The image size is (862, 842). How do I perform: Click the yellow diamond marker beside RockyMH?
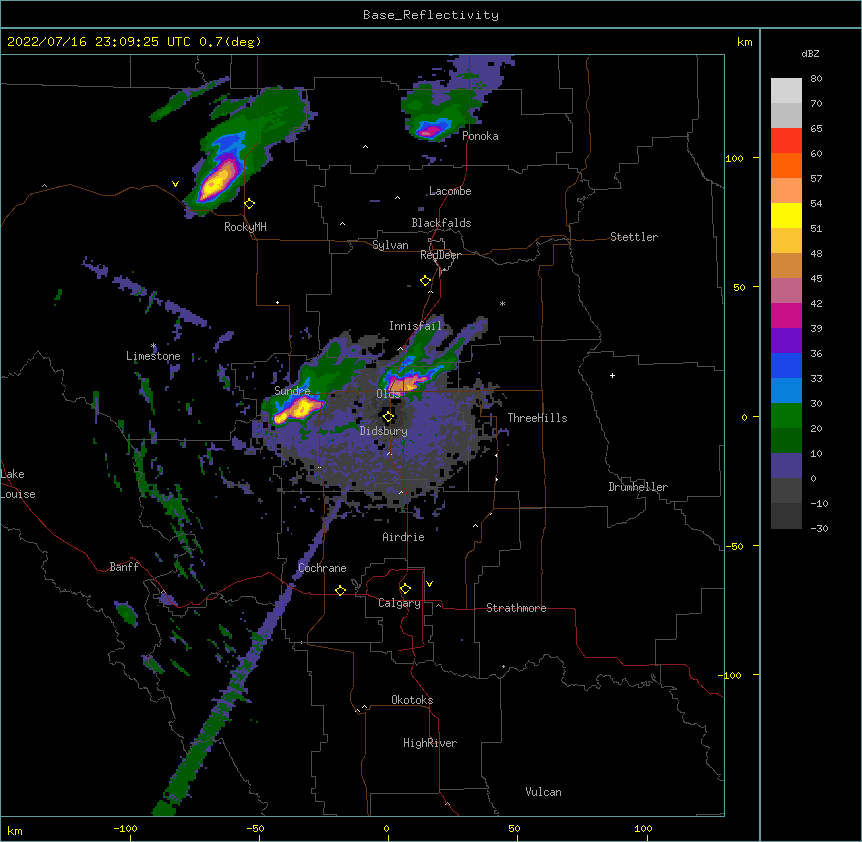tap(250, 204)
